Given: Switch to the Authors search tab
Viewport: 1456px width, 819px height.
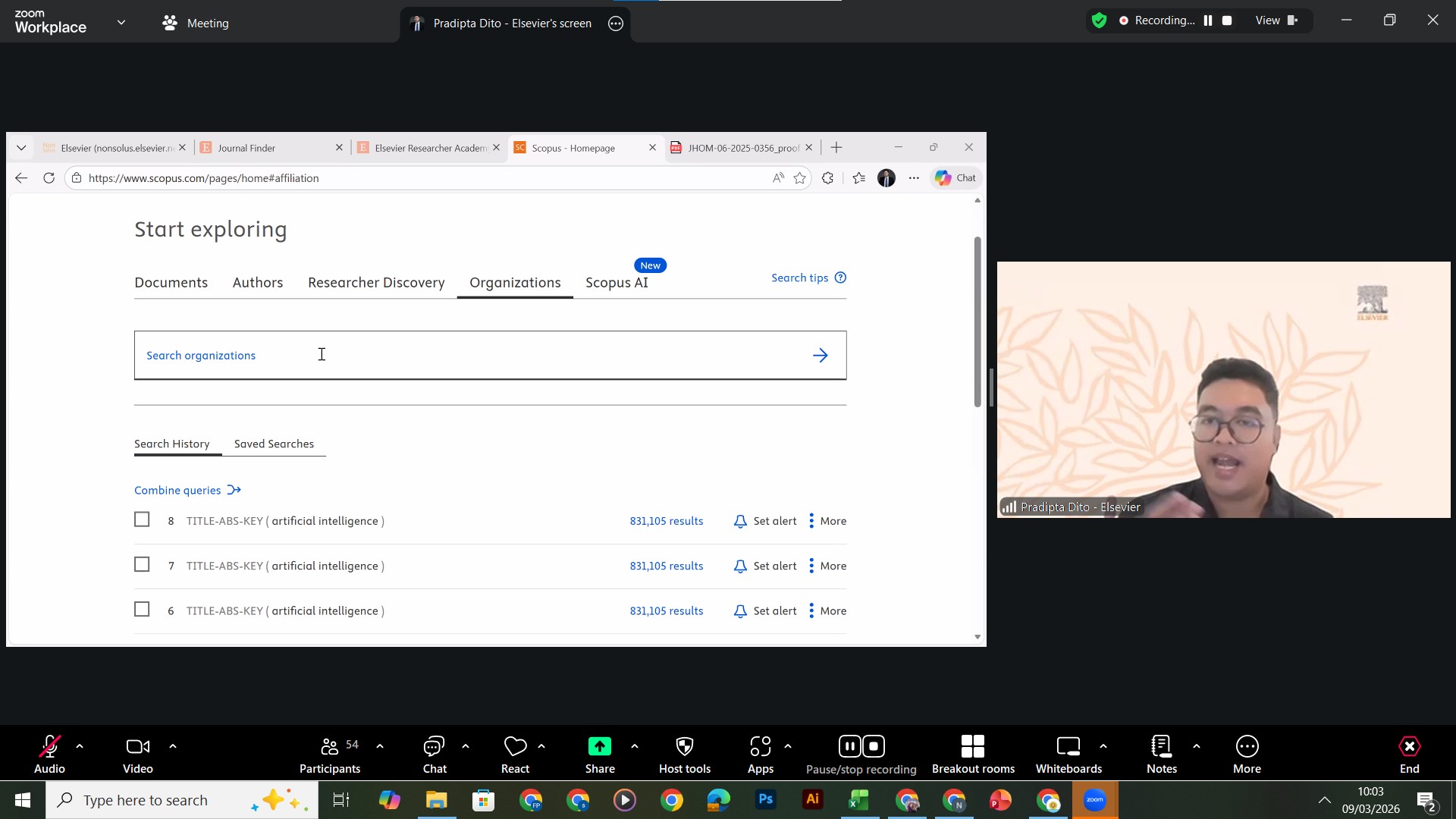Looking at the screenshot, I should [257, 282].
